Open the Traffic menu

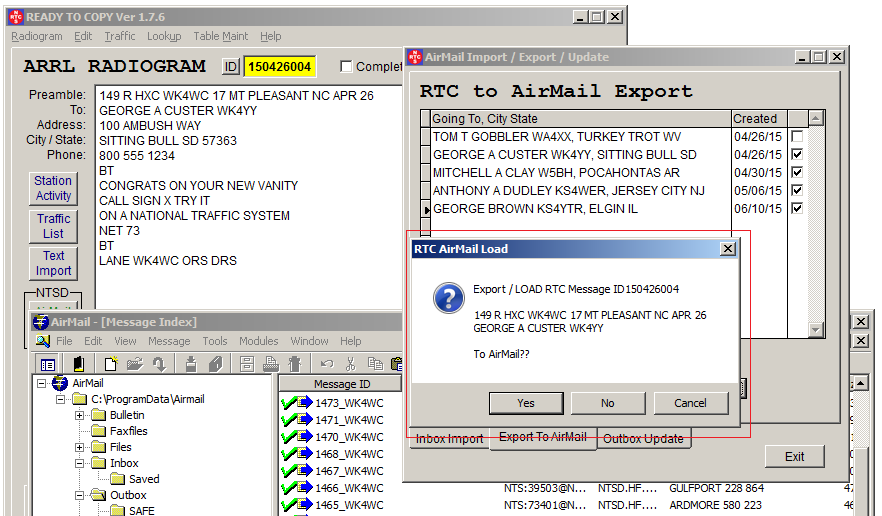[120, 36]
